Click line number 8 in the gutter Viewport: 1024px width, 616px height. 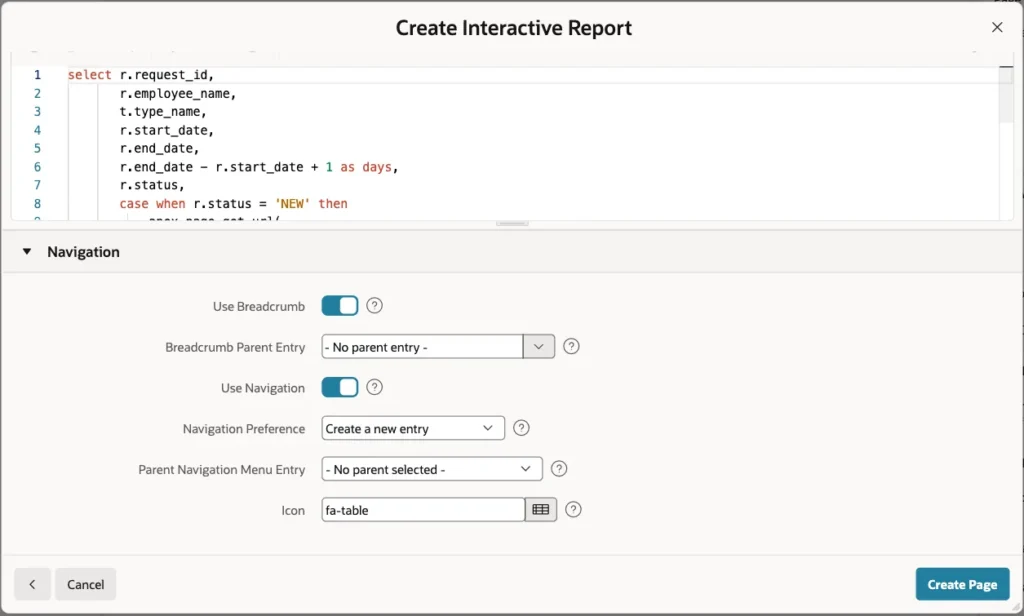point(37,203)
